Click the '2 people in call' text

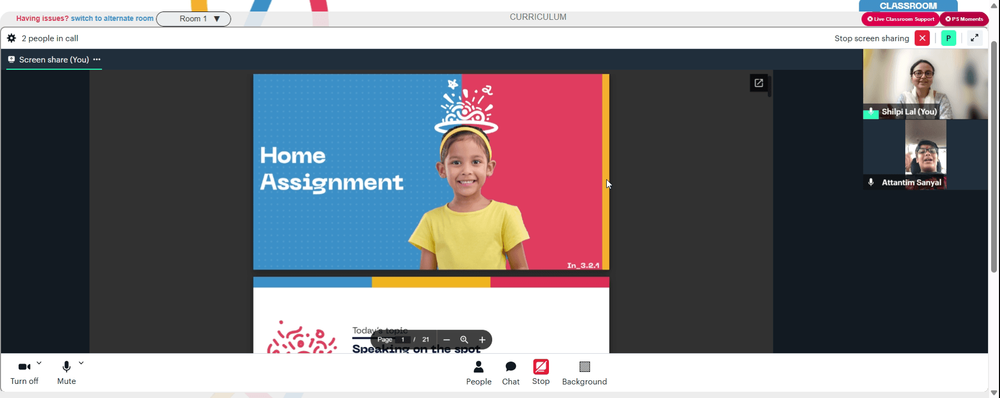point(50,38)
